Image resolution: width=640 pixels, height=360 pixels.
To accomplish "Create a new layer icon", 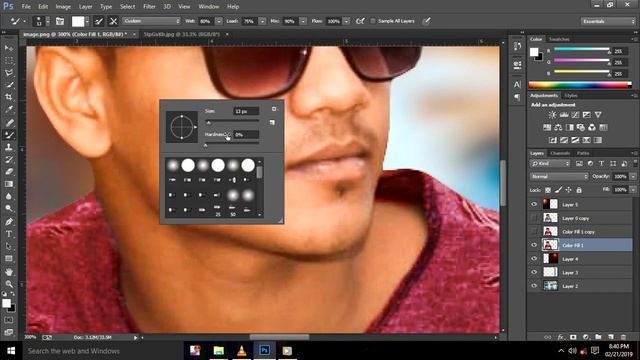I will (611, 337).
